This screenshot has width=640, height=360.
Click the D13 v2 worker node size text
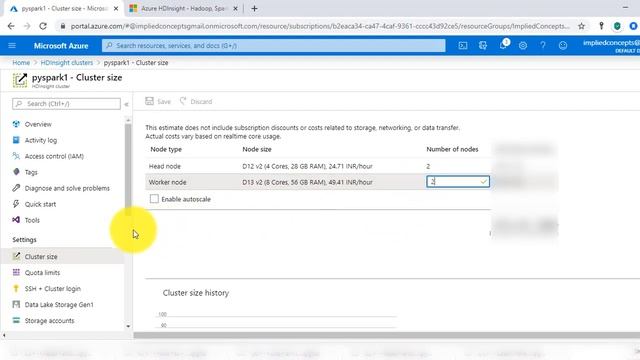(307, 182)
